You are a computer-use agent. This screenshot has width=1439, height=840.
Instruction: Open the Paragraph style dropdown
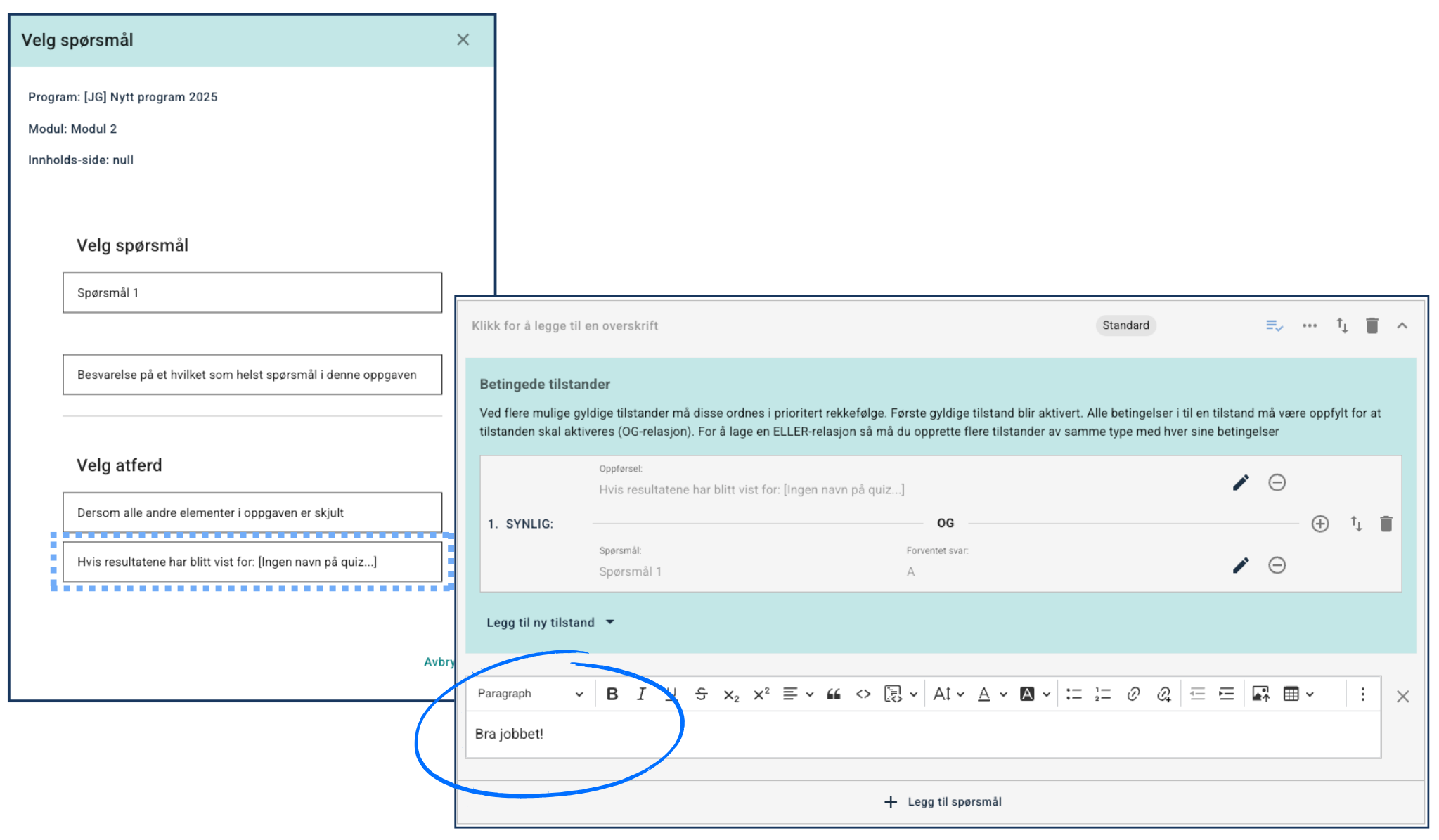coord(530,694)
